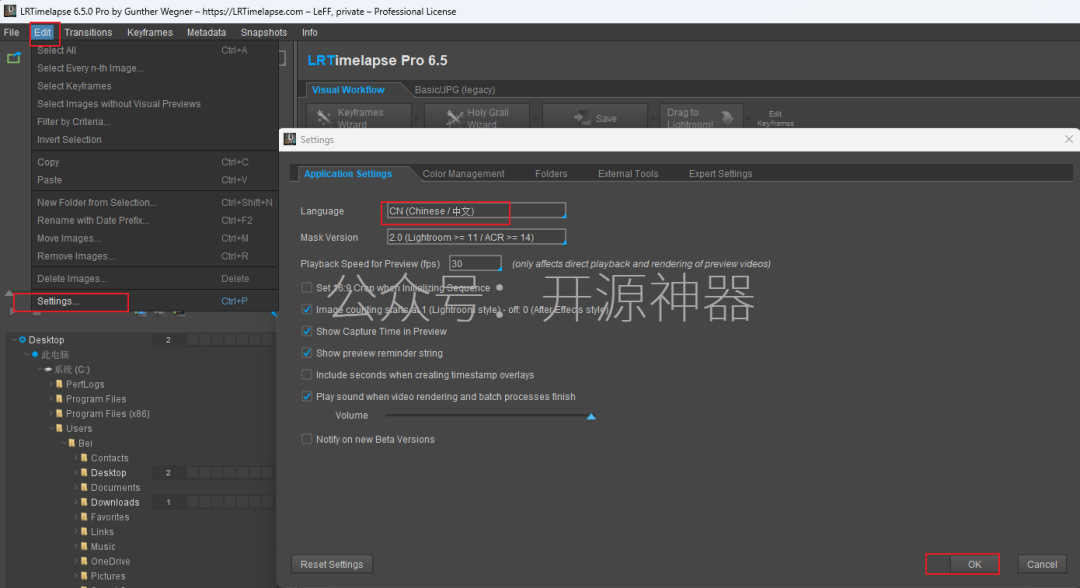1080x588 pixels.
Task: Check Notify on new Beta Versions
Action: (307, 439)
